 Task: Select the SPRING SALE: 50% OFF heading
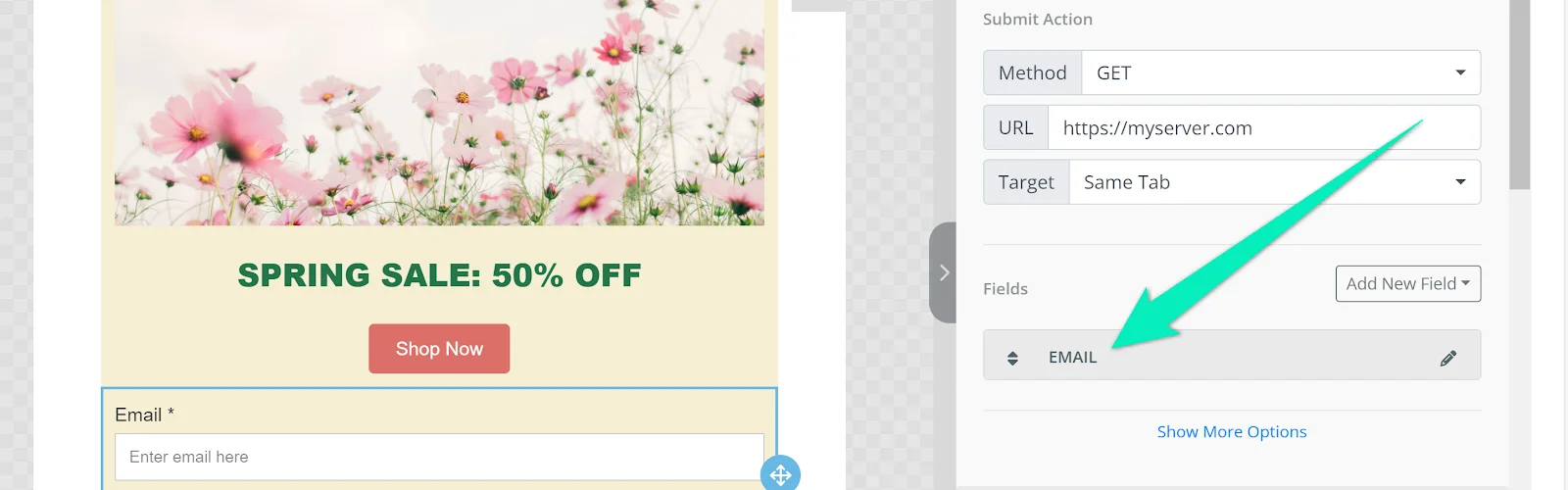(439, 275)
